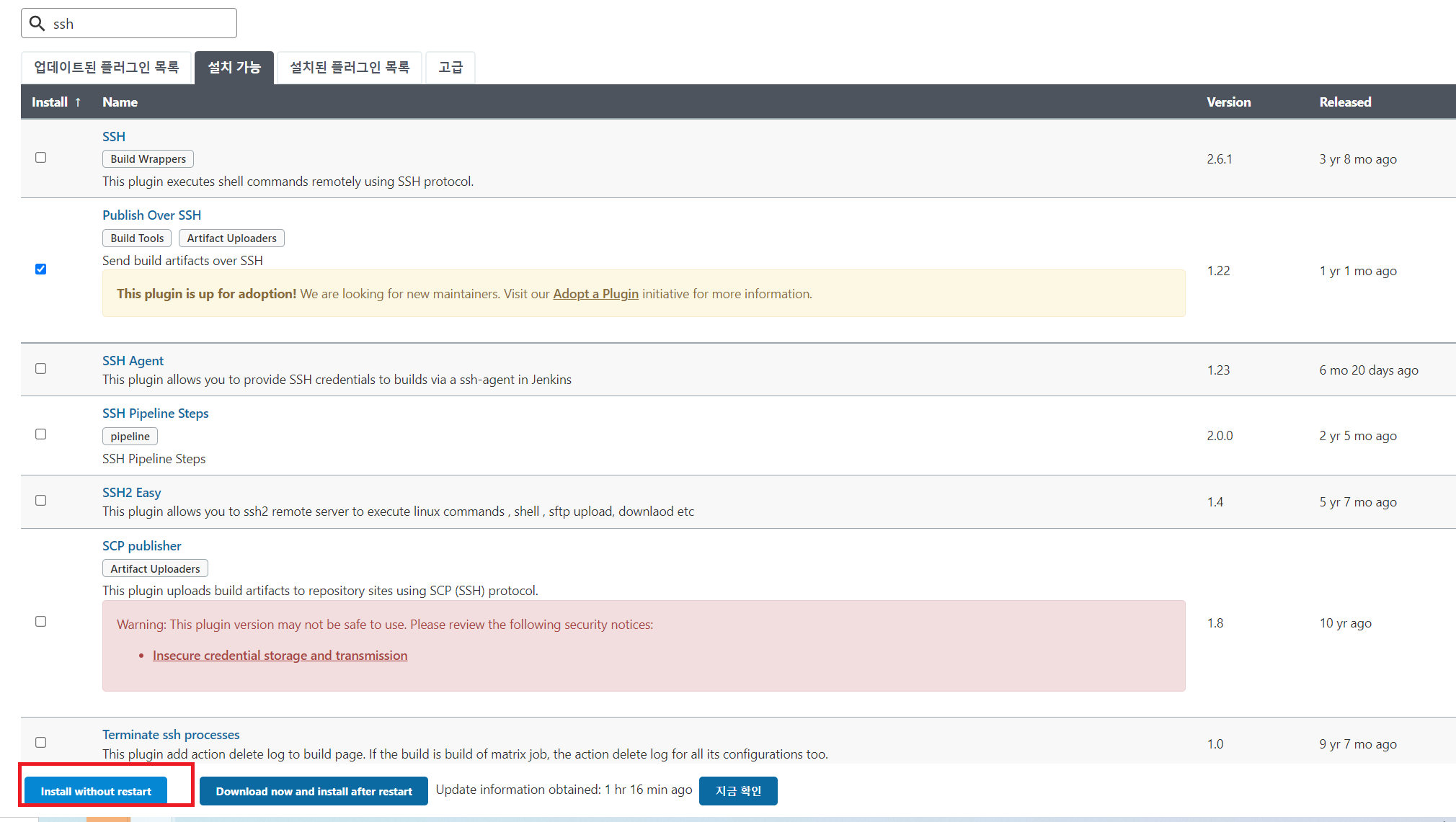1456x822 pixels.
Task: Go to the 고급 tab
Action: [x=450, y=68]
